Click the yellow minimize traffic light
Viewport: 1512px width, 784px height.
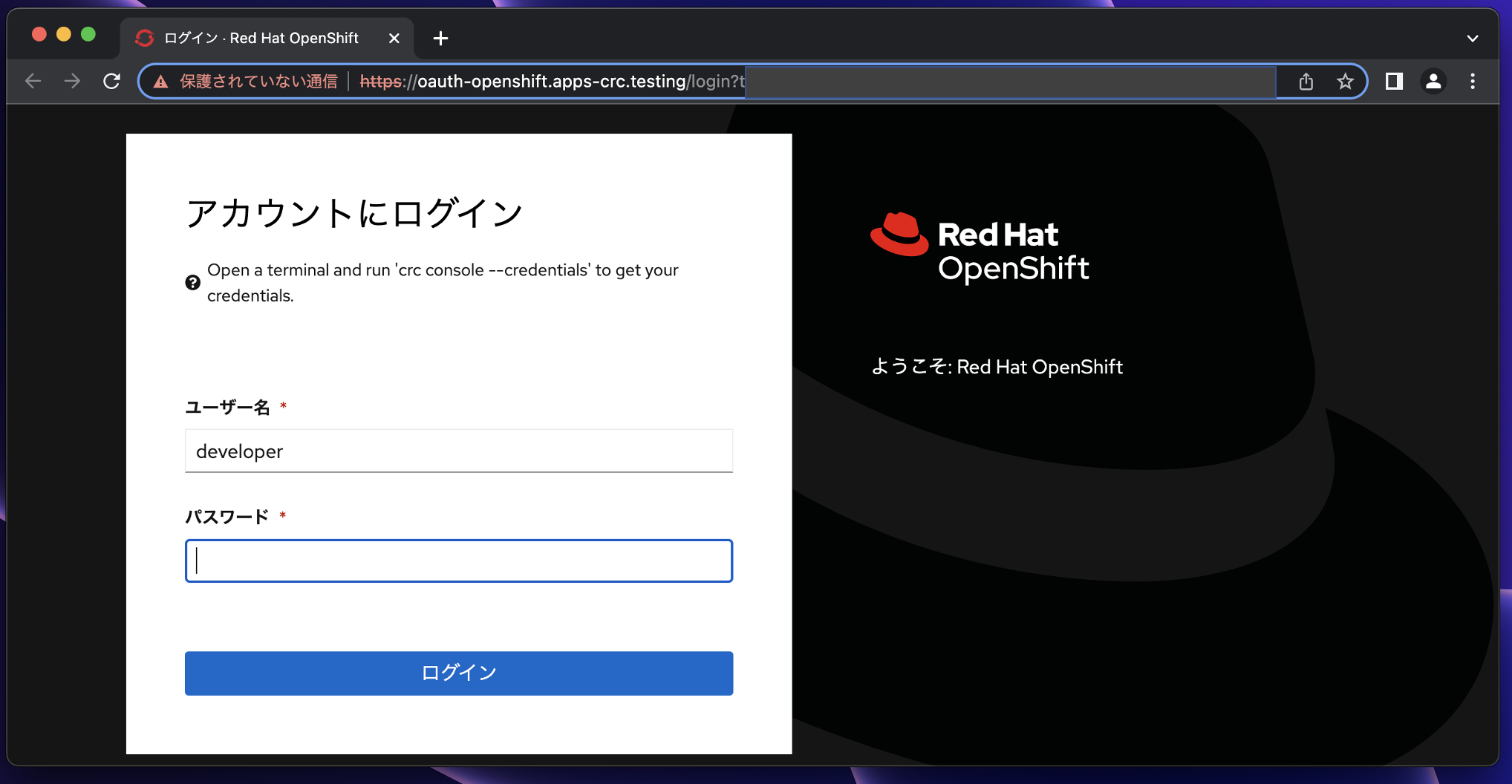63,33
